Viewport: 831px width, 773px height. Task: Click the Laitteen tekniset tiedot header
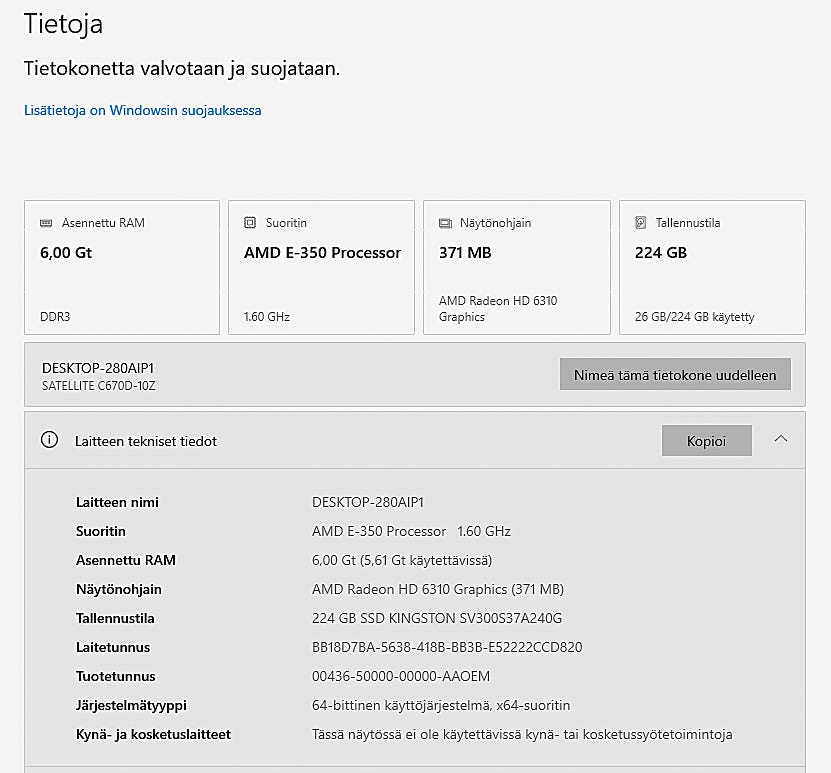coord(146,441)
